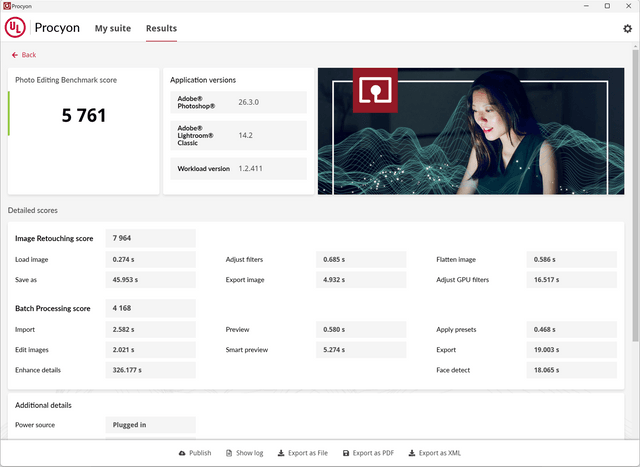Click the red benchmark icon on banner
The height and width of the screenshot is (467, 640).
pyautogui.click(x=375, y=90)
